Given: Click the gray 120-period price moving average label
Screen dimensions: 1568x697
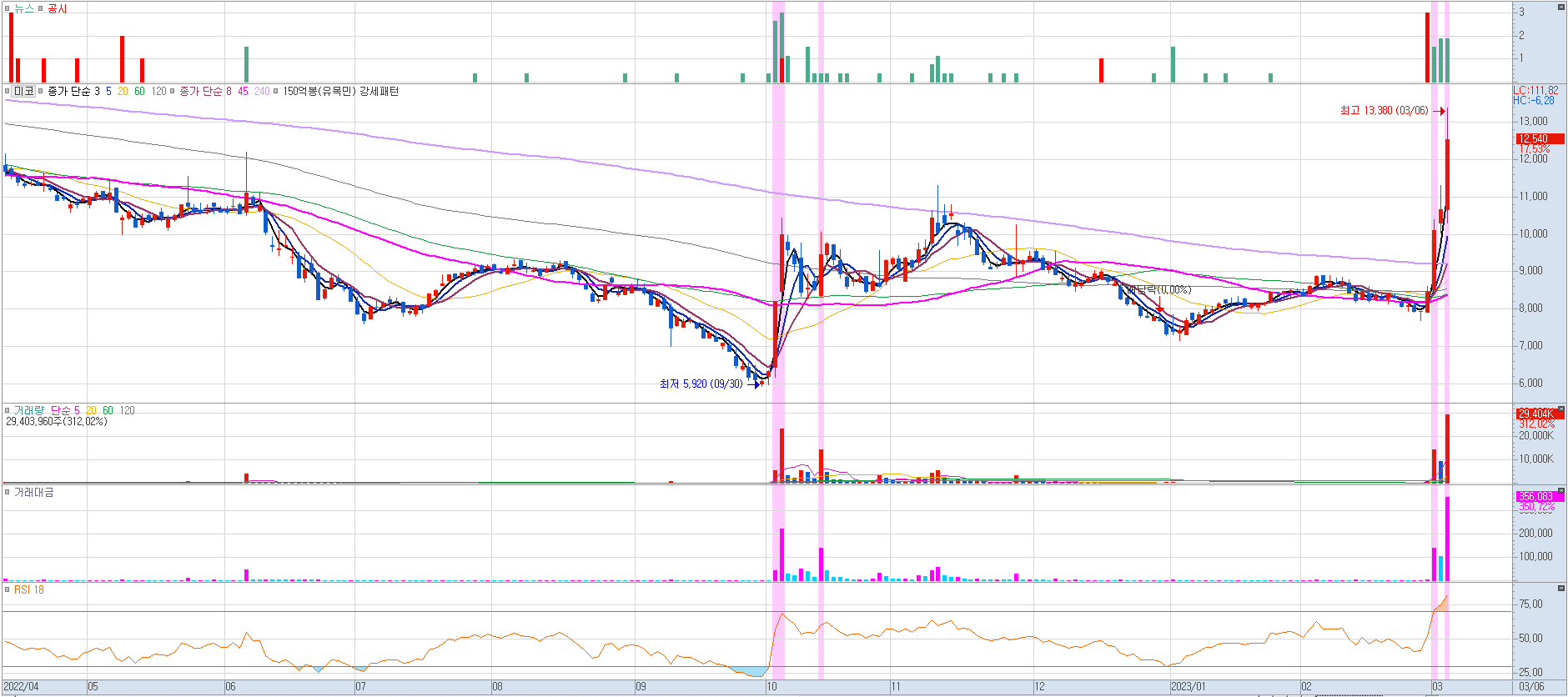Looking at the screenshot, I should [x=158, y=91].
